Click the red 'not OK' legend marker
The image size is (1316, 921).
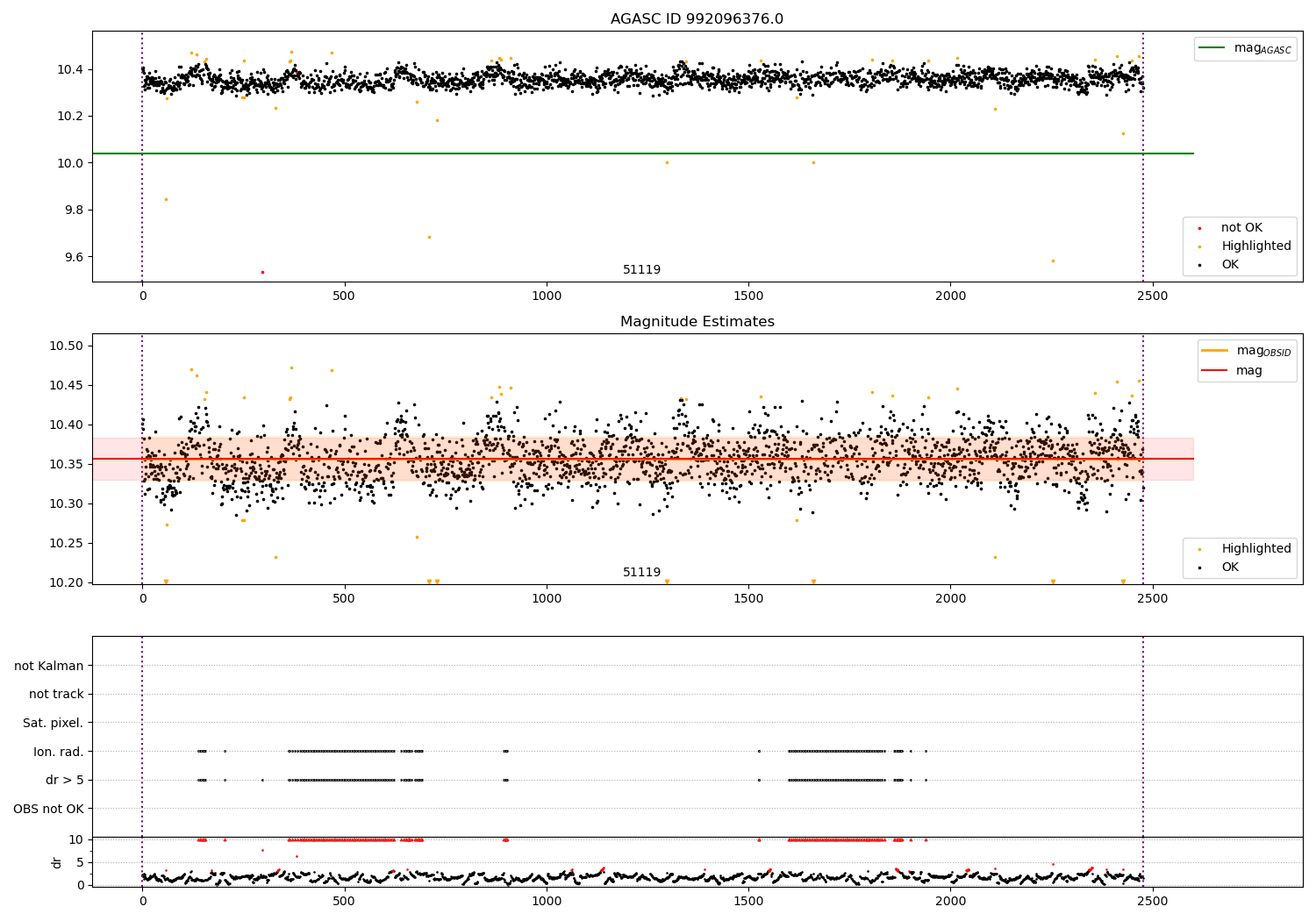pos(1200,228)
